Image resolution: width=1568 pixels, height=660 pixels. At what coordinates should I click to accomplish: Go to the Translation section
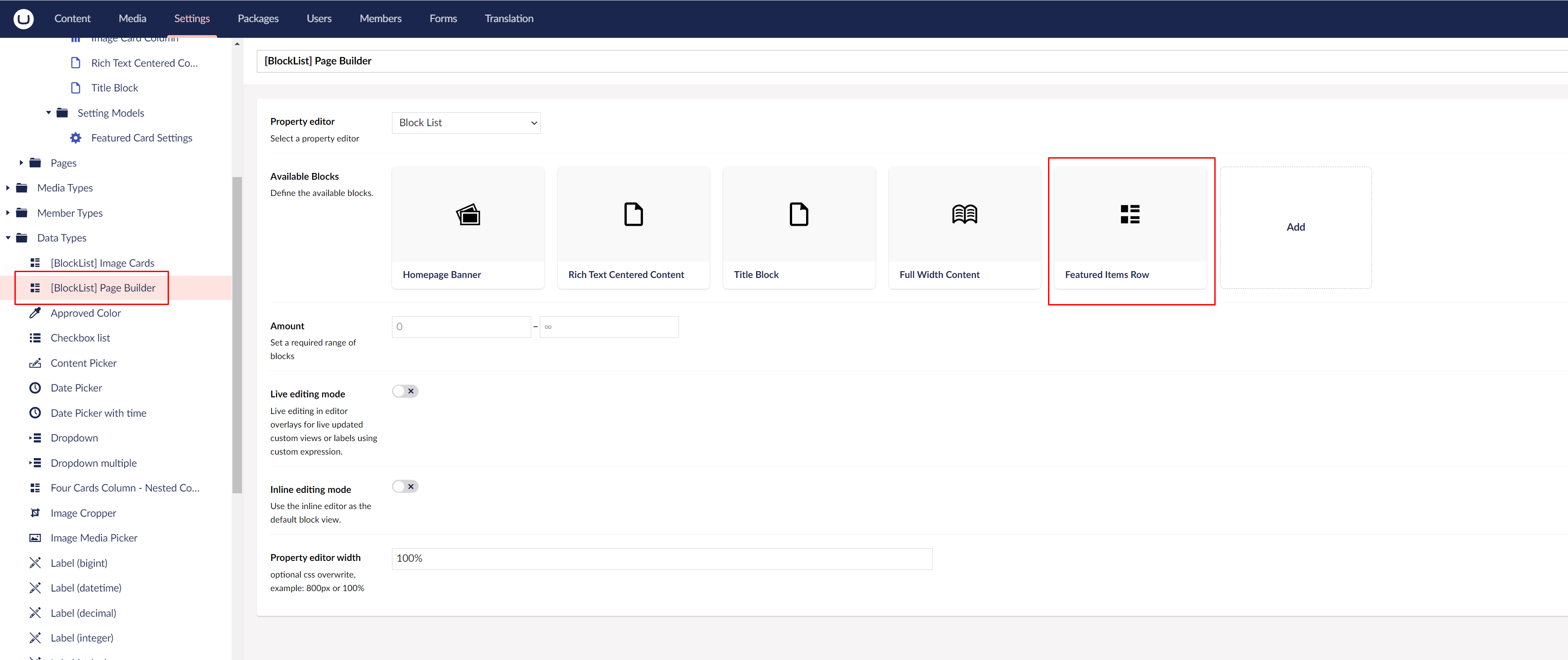point(509,18)
